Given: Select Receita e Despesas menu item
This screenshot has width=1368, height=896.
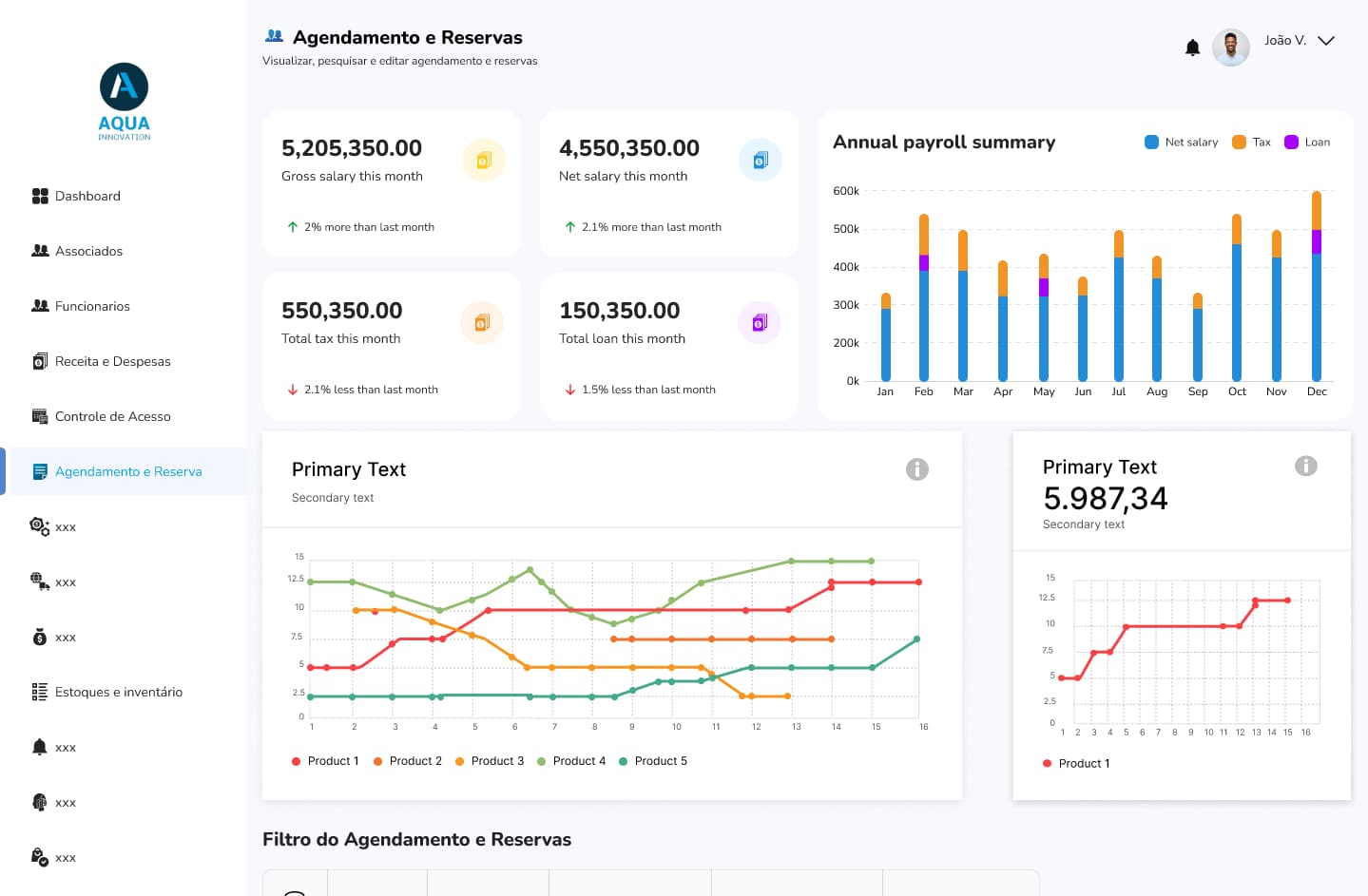Looking at the screenshot, I should pyautogui.click(x=112, y=362).
